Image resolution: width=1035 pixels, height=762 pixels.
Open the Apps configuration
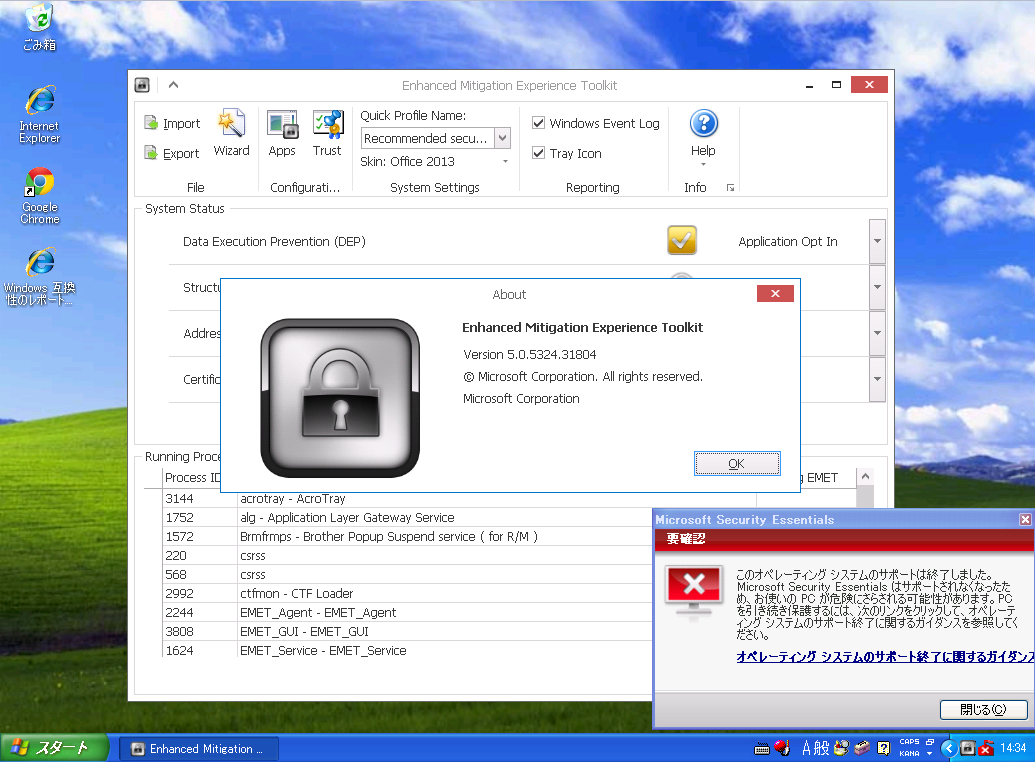pos(282,133)
